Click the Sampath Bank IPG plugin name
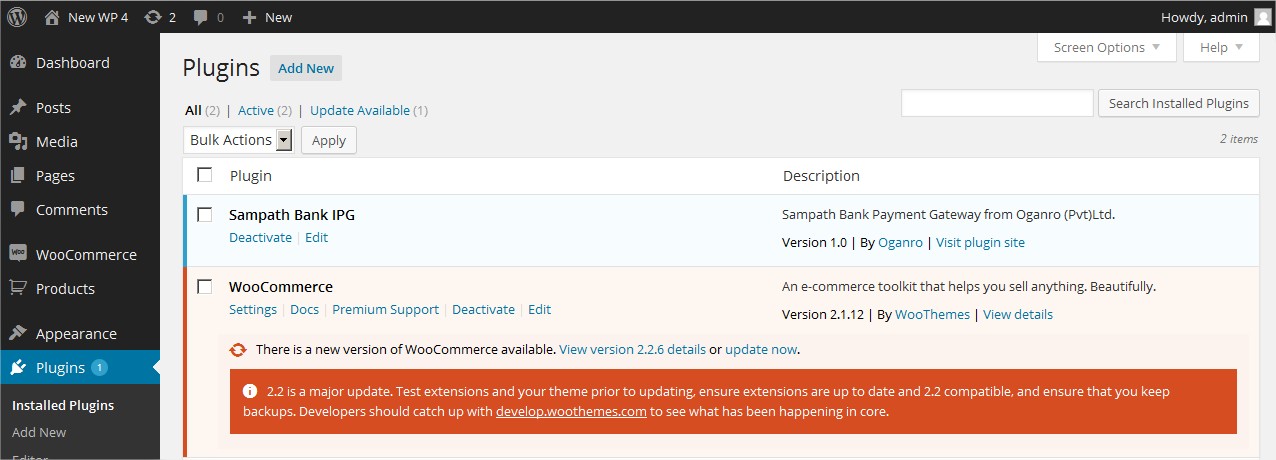Viewport: 1276px width, 460px height. [292, 214]
